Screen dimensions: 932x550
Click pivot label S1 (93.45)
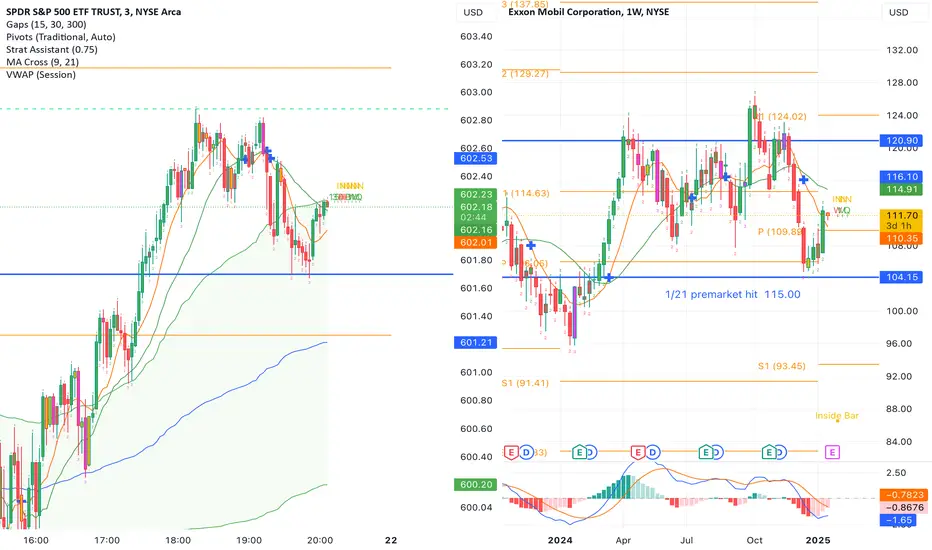[x=782, y=366]
